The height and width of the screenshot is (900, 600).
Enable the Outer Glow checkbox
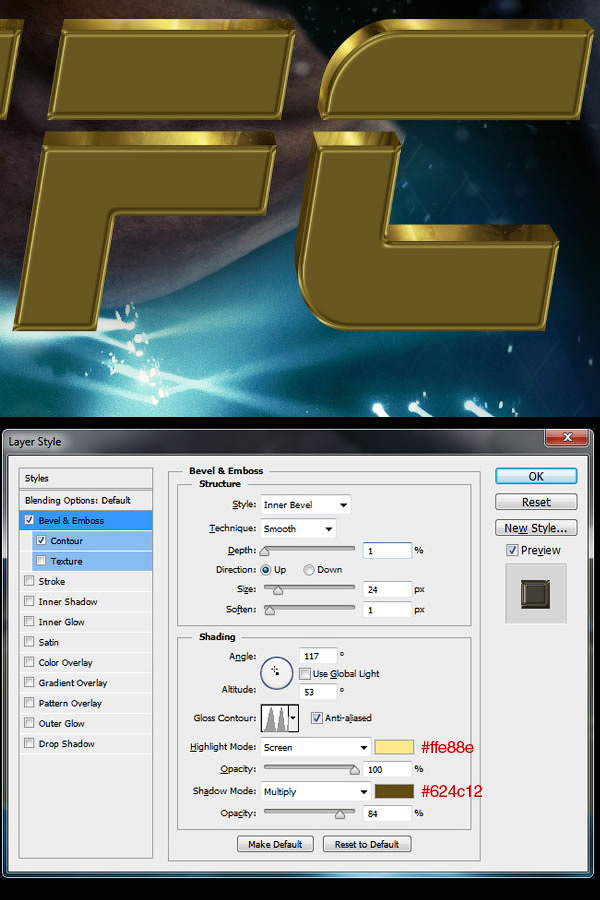(x=29, y=723)
